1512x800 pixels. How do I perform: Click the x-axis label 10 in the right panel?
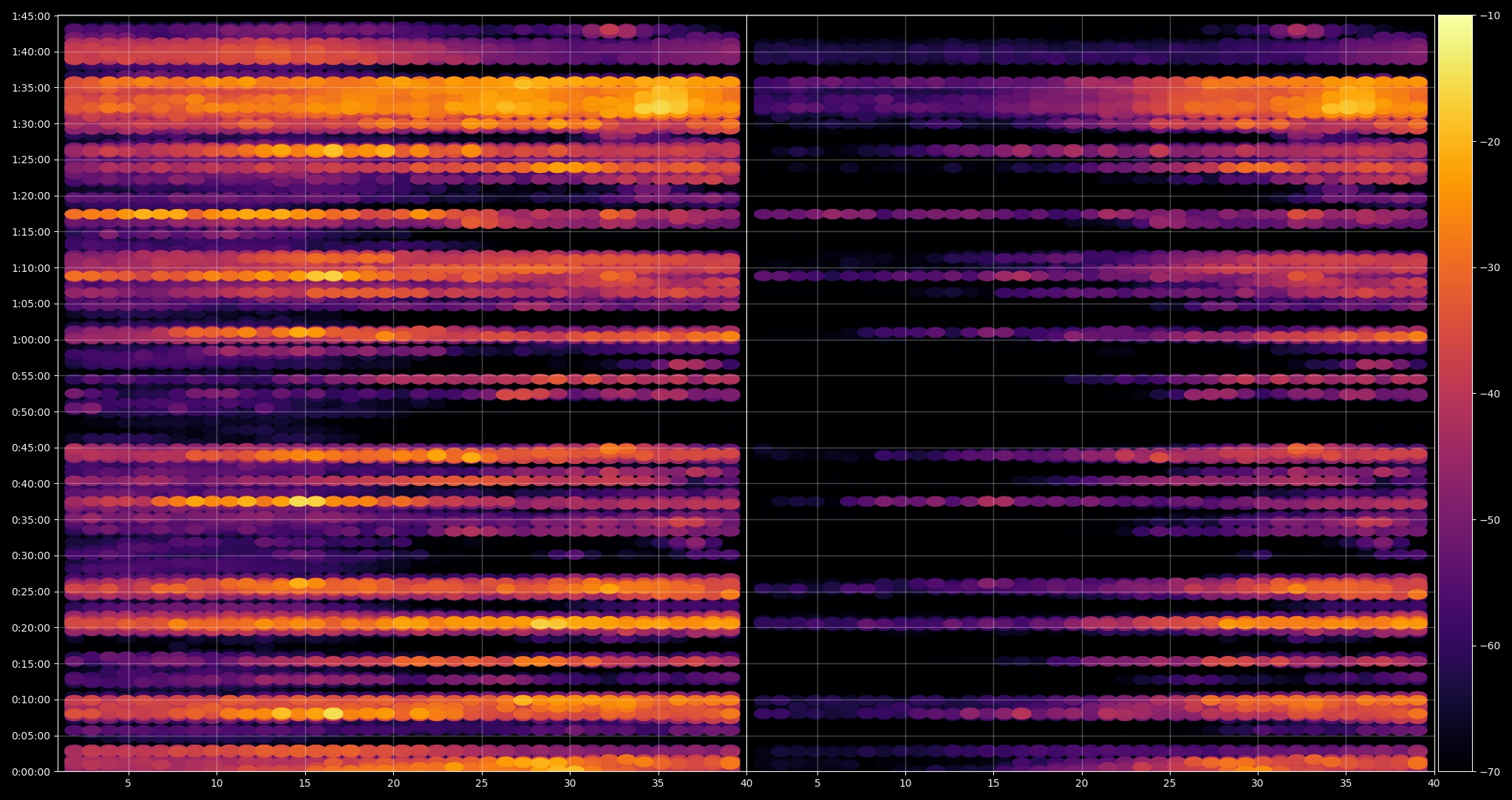click(x=905, y=783)
